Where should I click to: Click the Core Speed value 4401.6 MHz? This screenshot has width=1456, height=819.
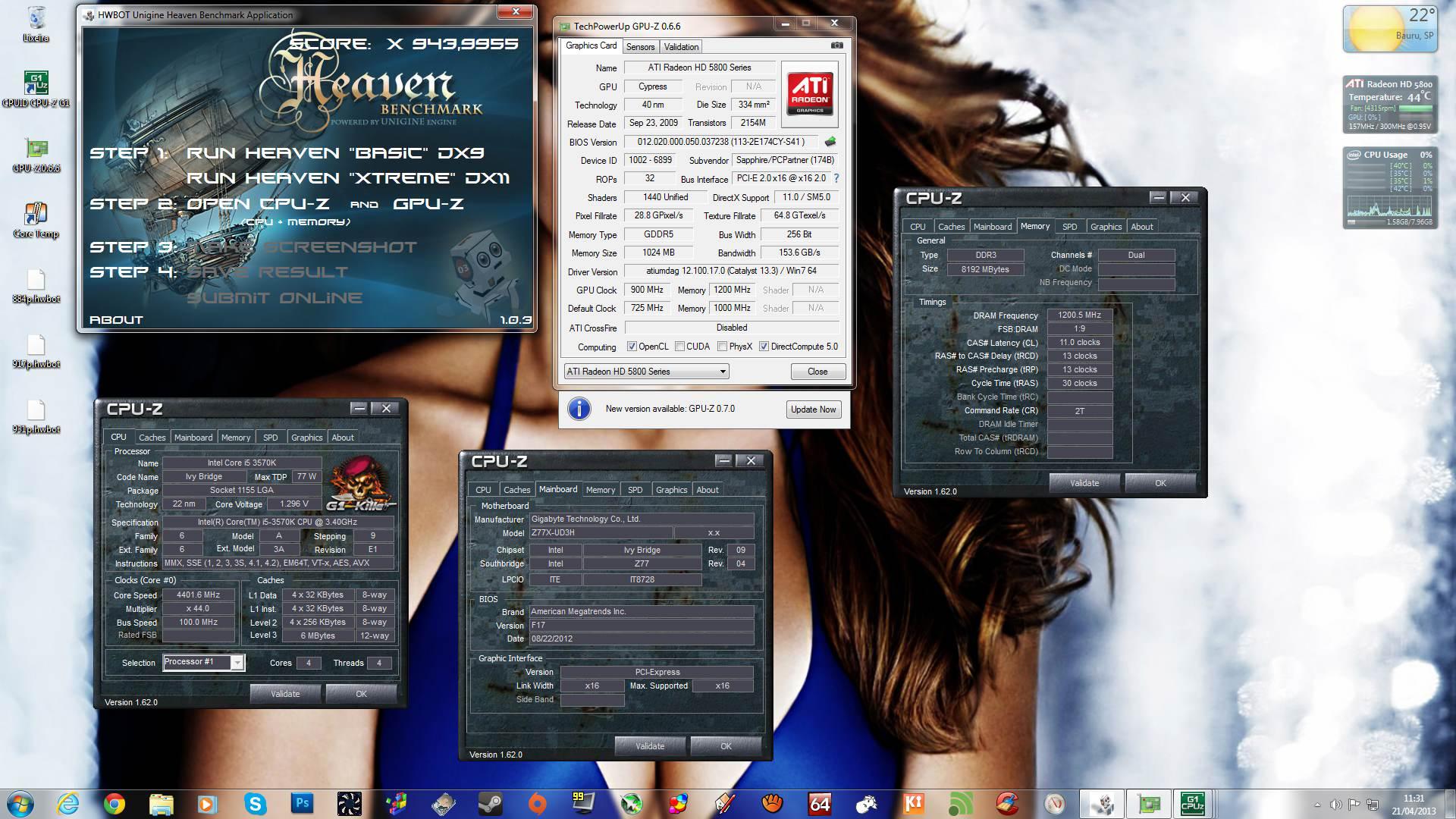click(198, 595)
